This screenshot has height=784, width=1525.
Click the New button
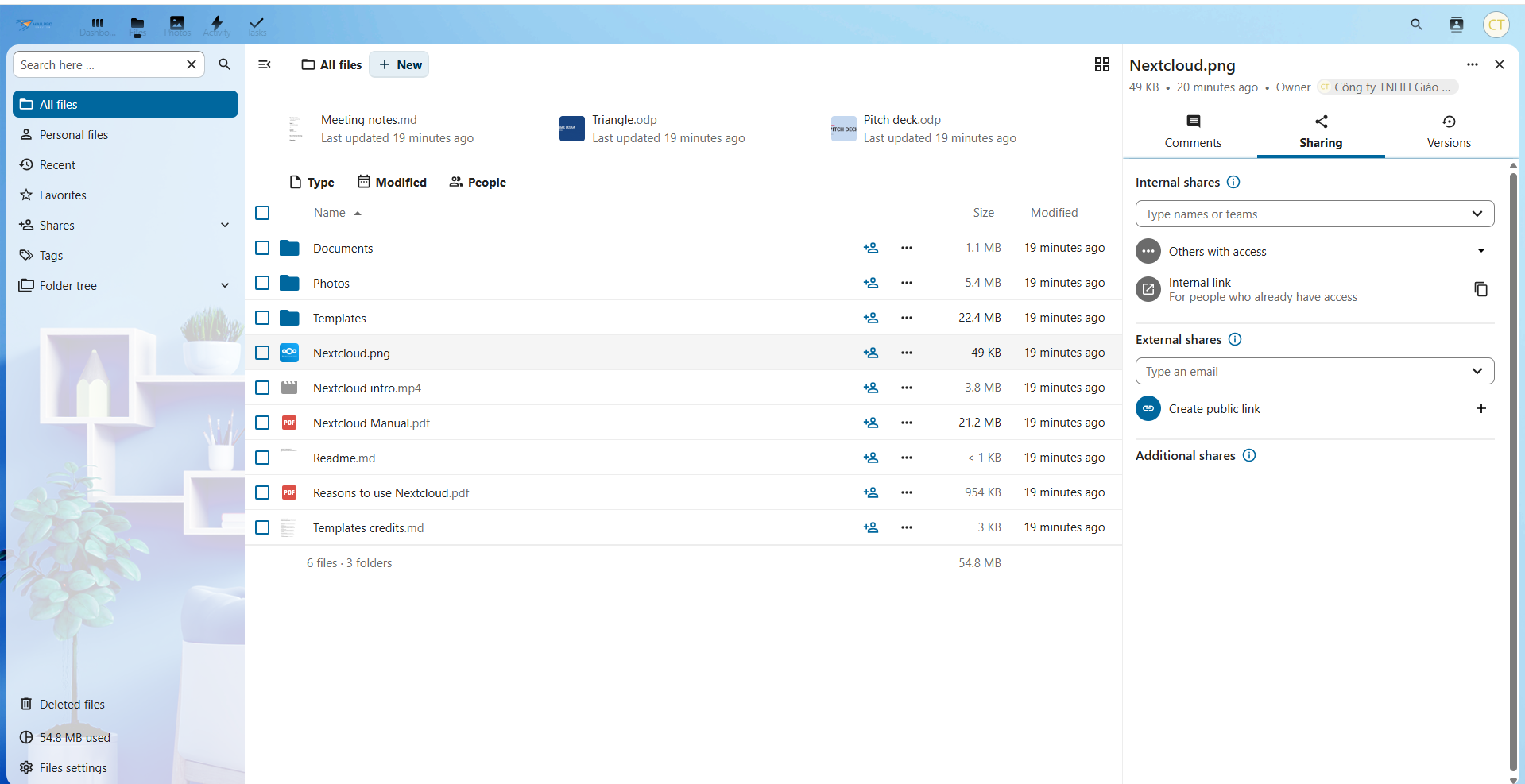click(x=400, y=65)
